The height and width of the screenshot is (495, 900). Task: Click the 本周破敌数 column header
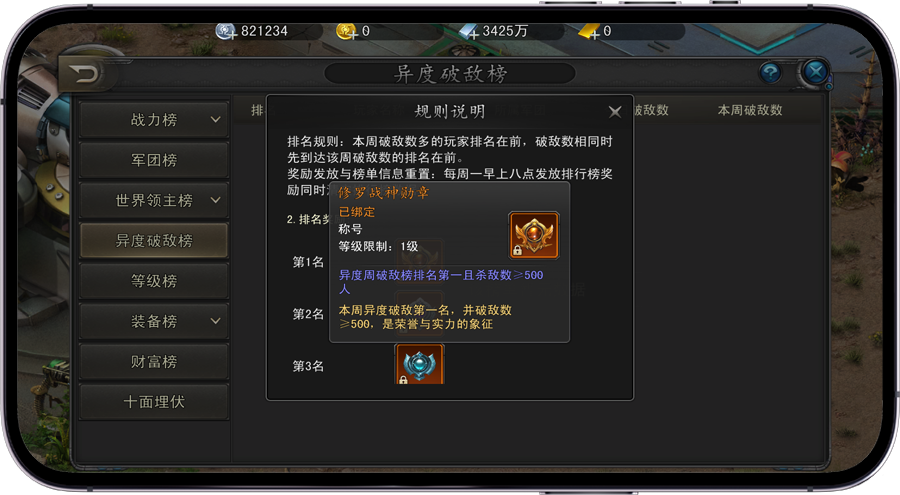pyautogui.click(x=750, y=110)
